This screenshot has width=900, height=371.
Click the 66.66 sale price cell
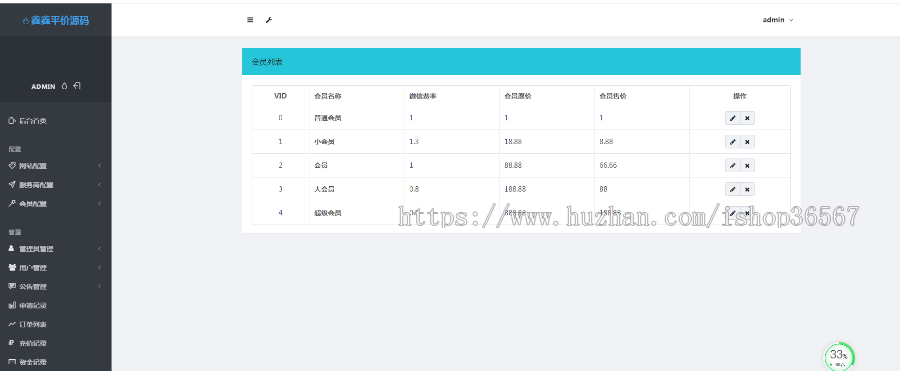point(608,165)
